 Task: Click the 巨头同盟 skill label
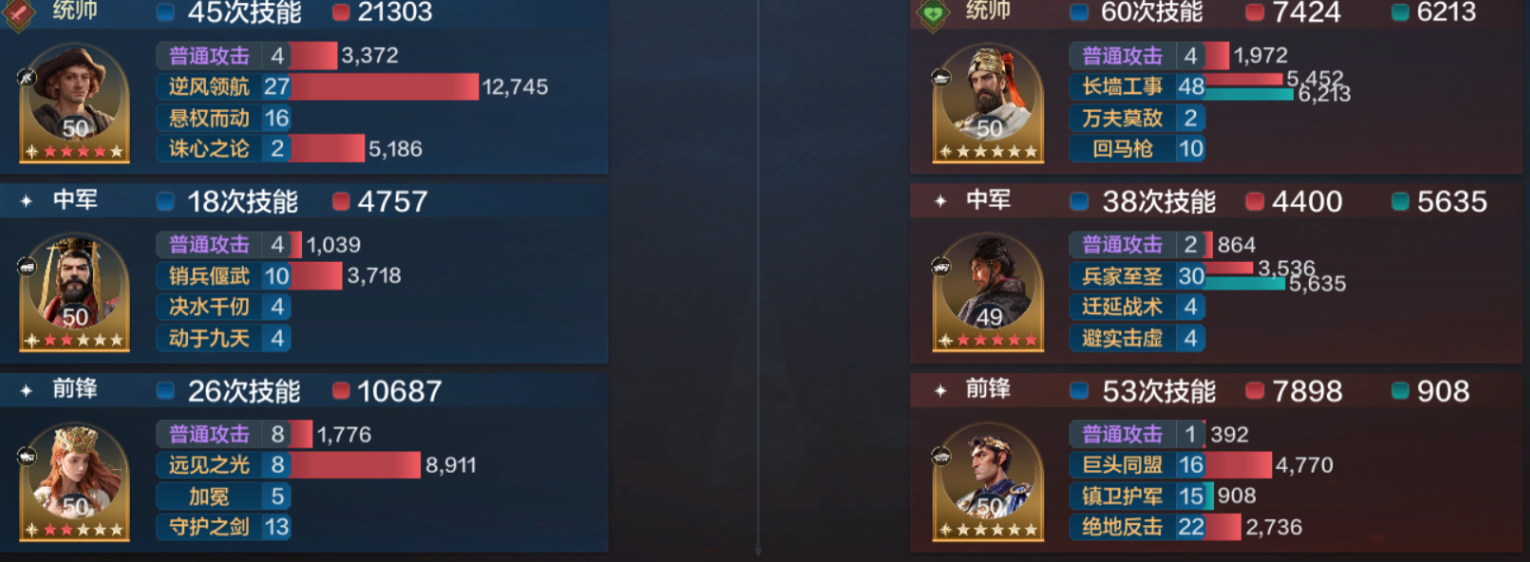pos(1122,465)
